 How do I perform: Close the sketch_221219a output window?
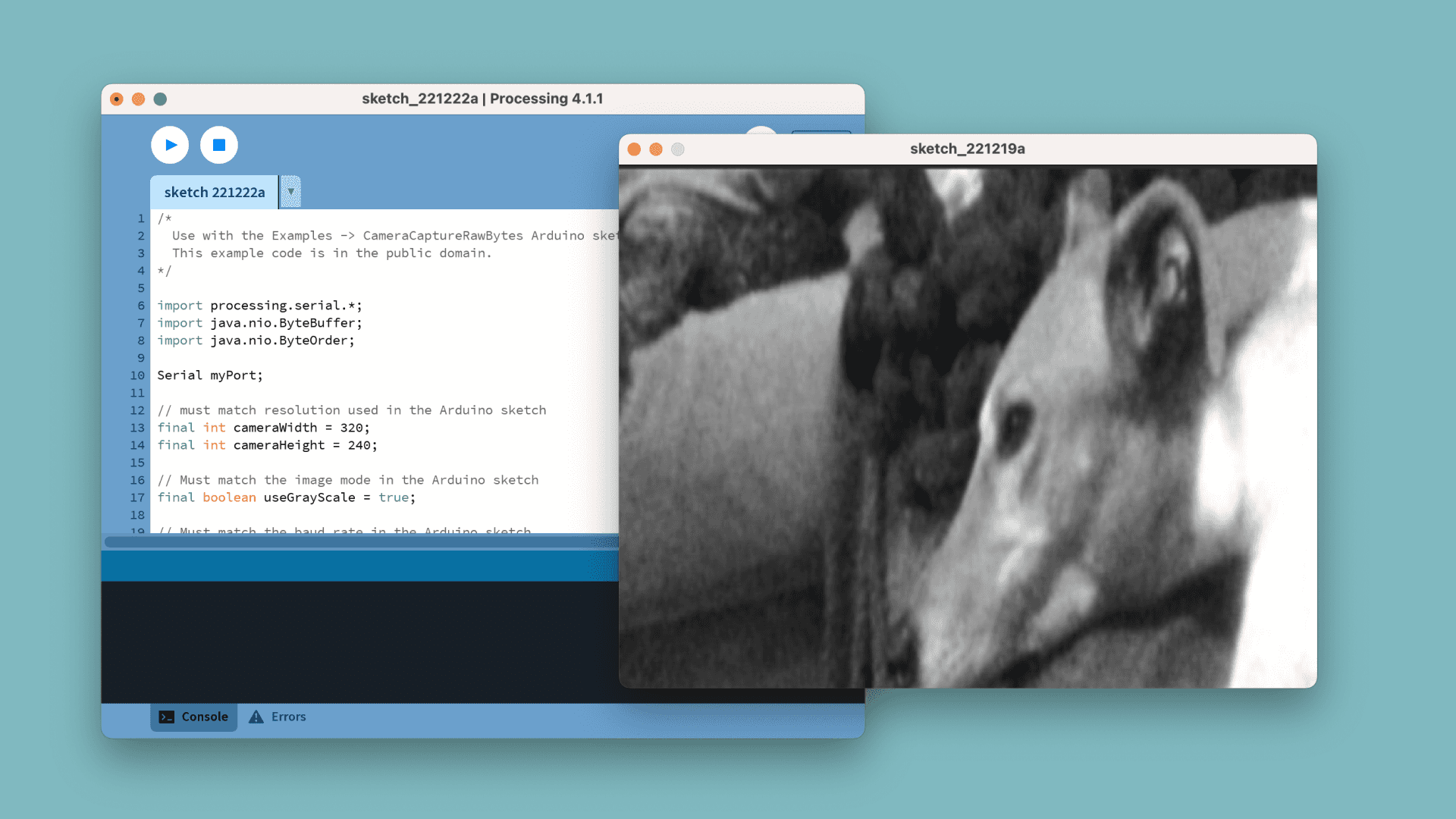point(634,149)
